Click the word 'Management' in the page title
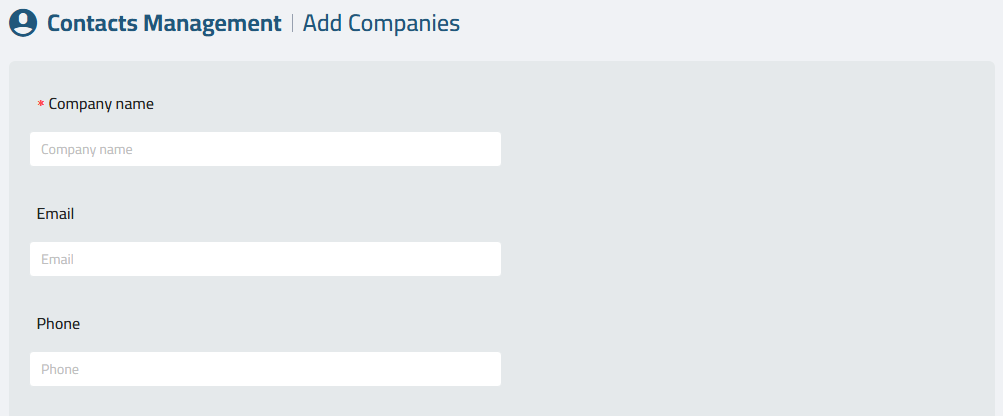This screenshot has height=416, width=1003. click(x=212, y=23)
